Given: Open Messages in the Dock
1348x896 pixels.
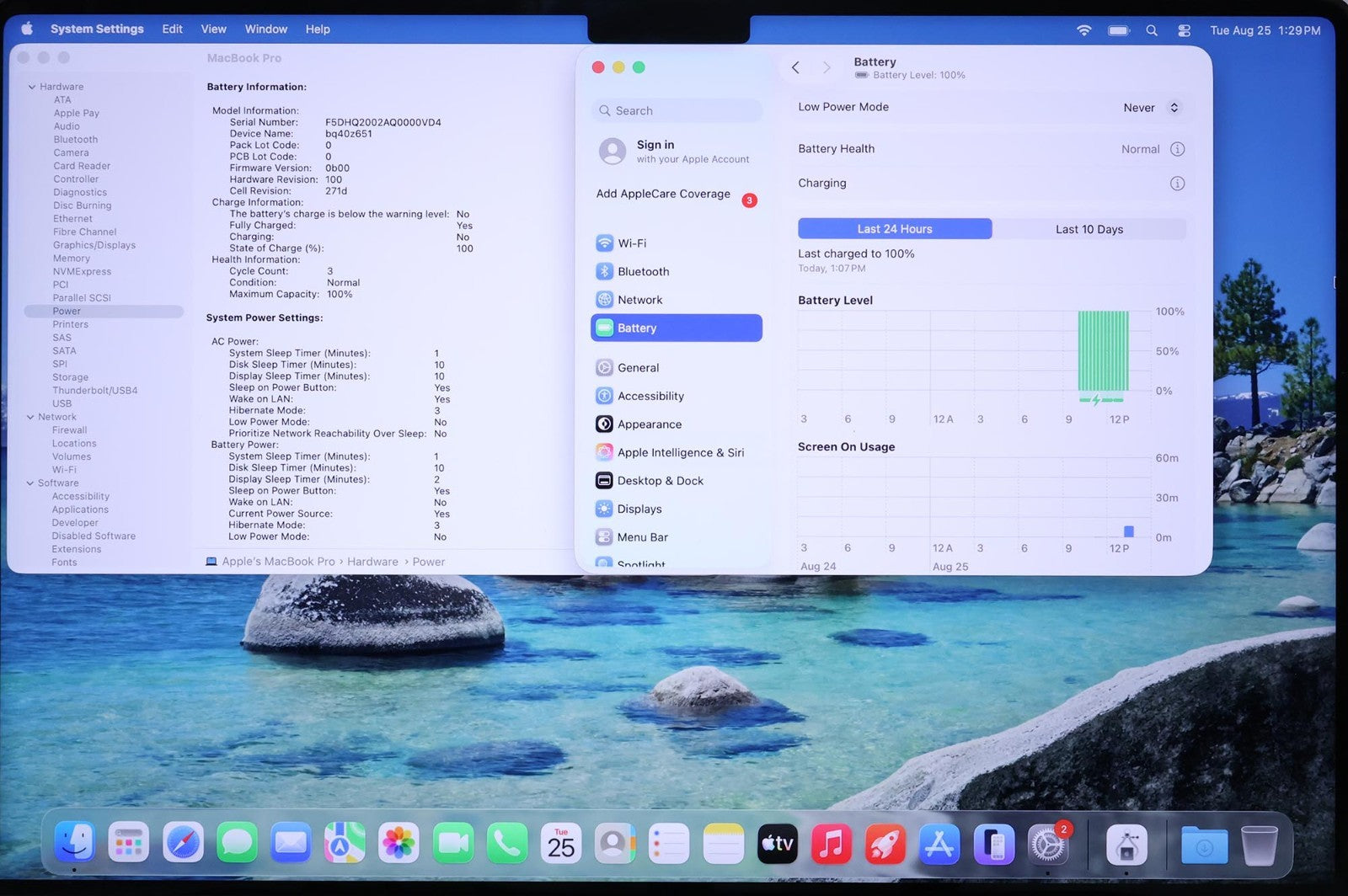Looking at the screenshot, I should pos(237,843).
